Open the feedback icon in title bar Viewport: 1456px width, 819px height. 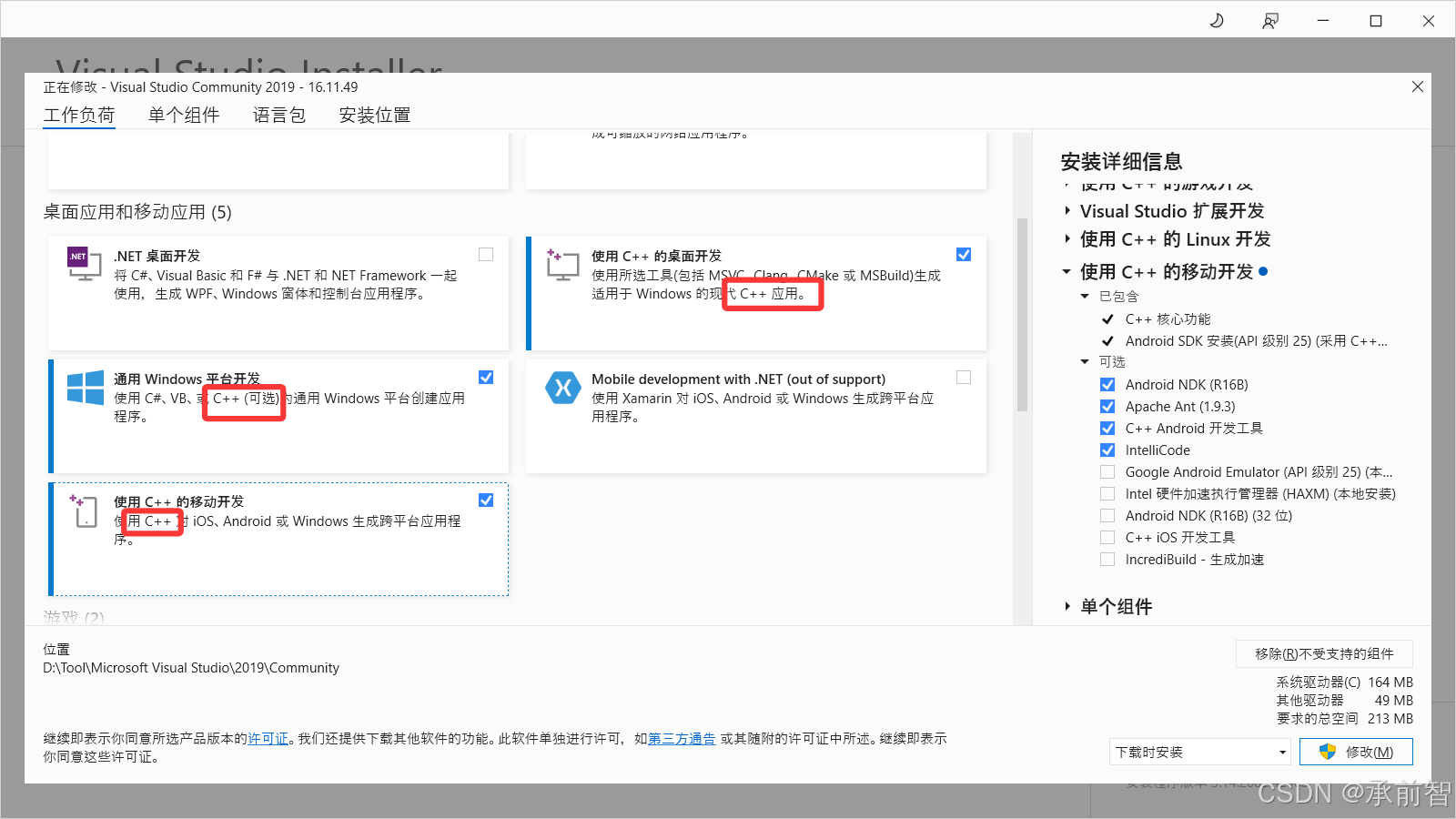pyautogui.click(x=1270, y=20)
